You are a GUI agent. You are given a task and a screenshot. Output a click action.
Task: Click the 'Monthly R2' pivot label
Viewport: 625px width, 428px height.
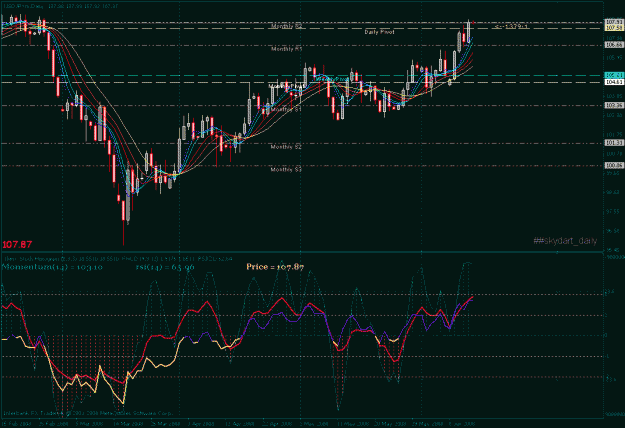(287, 26)
